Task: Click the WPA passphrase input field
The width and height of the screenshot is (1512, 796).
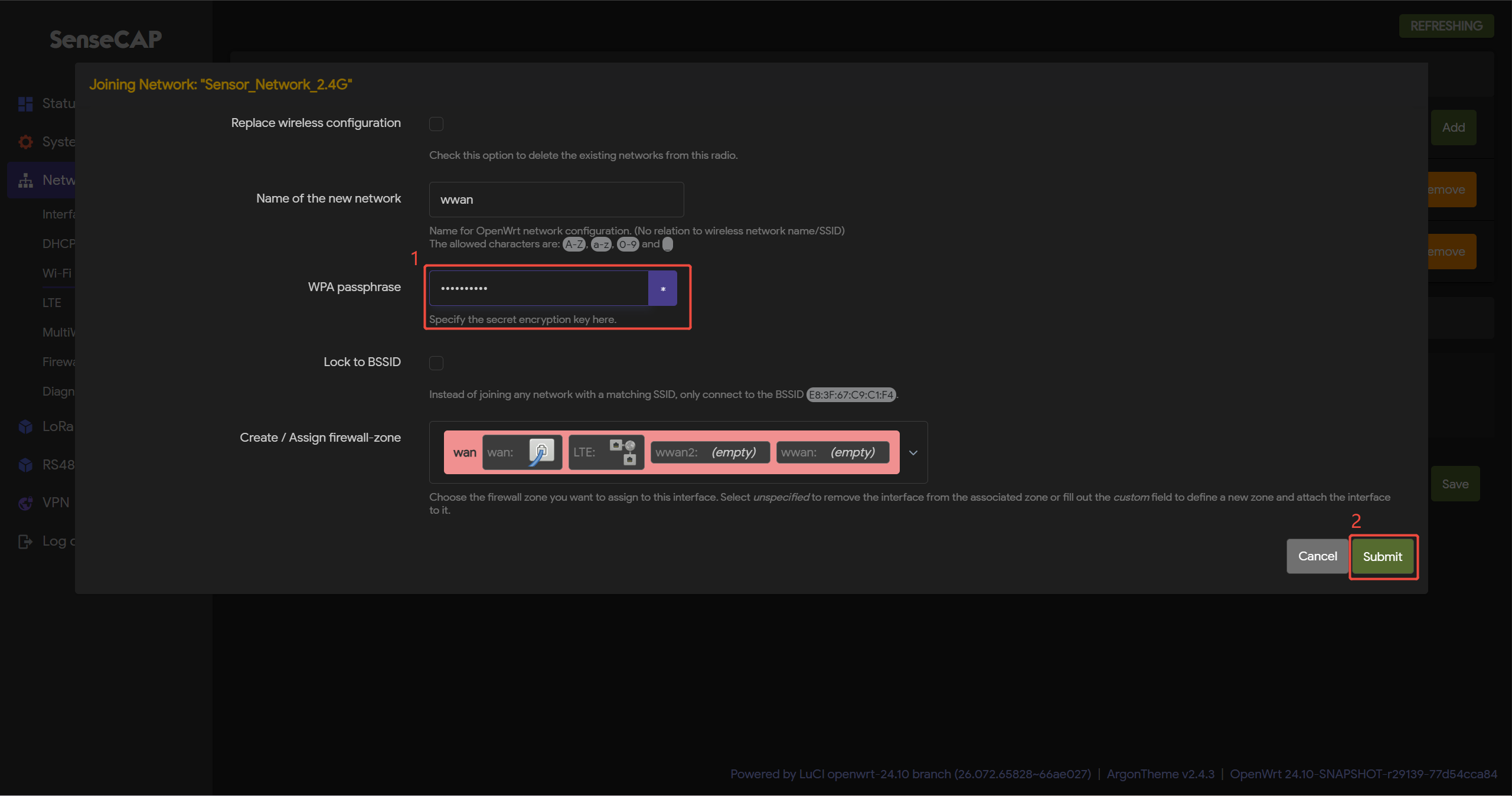Action: [538, 288]
